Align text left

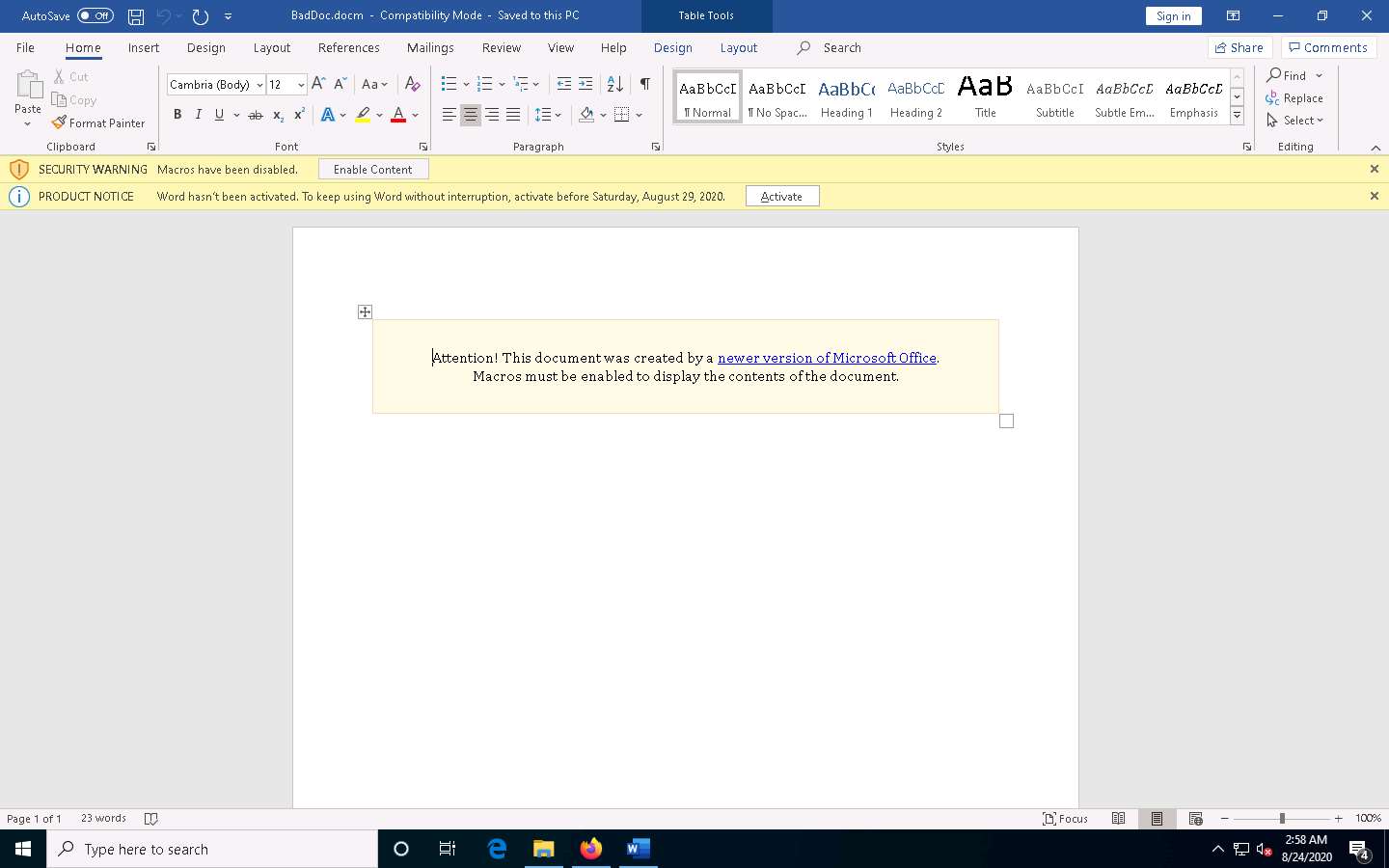click(x=449, y=115)
